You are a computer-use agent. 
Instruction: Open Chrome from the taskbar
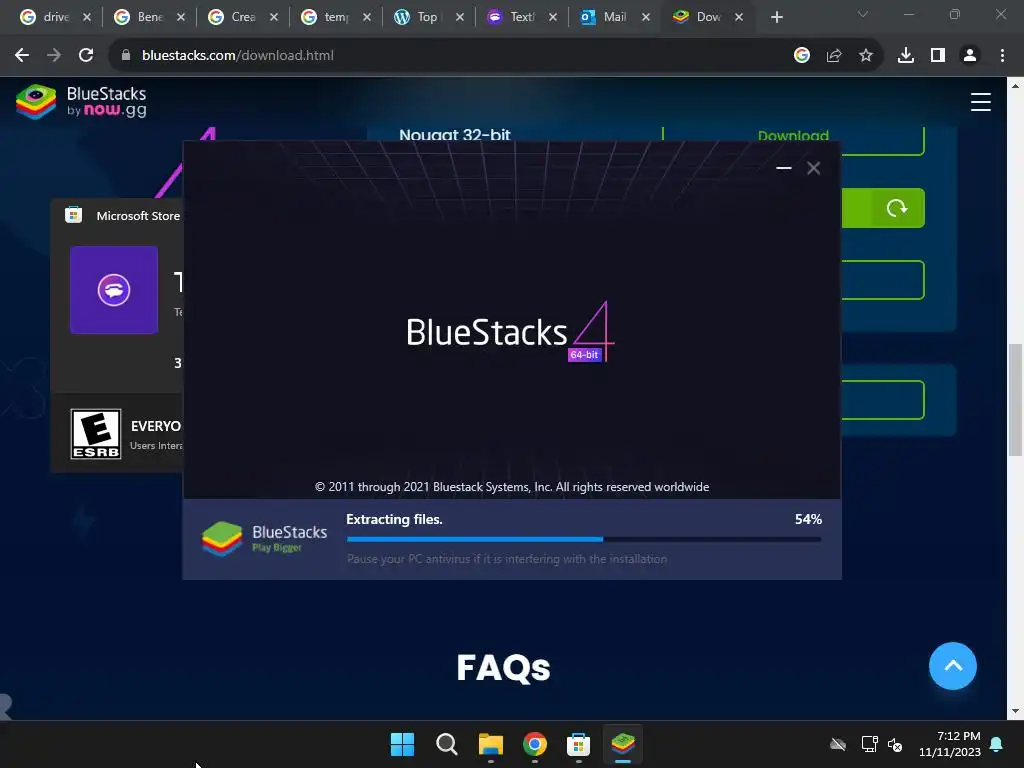535,744
